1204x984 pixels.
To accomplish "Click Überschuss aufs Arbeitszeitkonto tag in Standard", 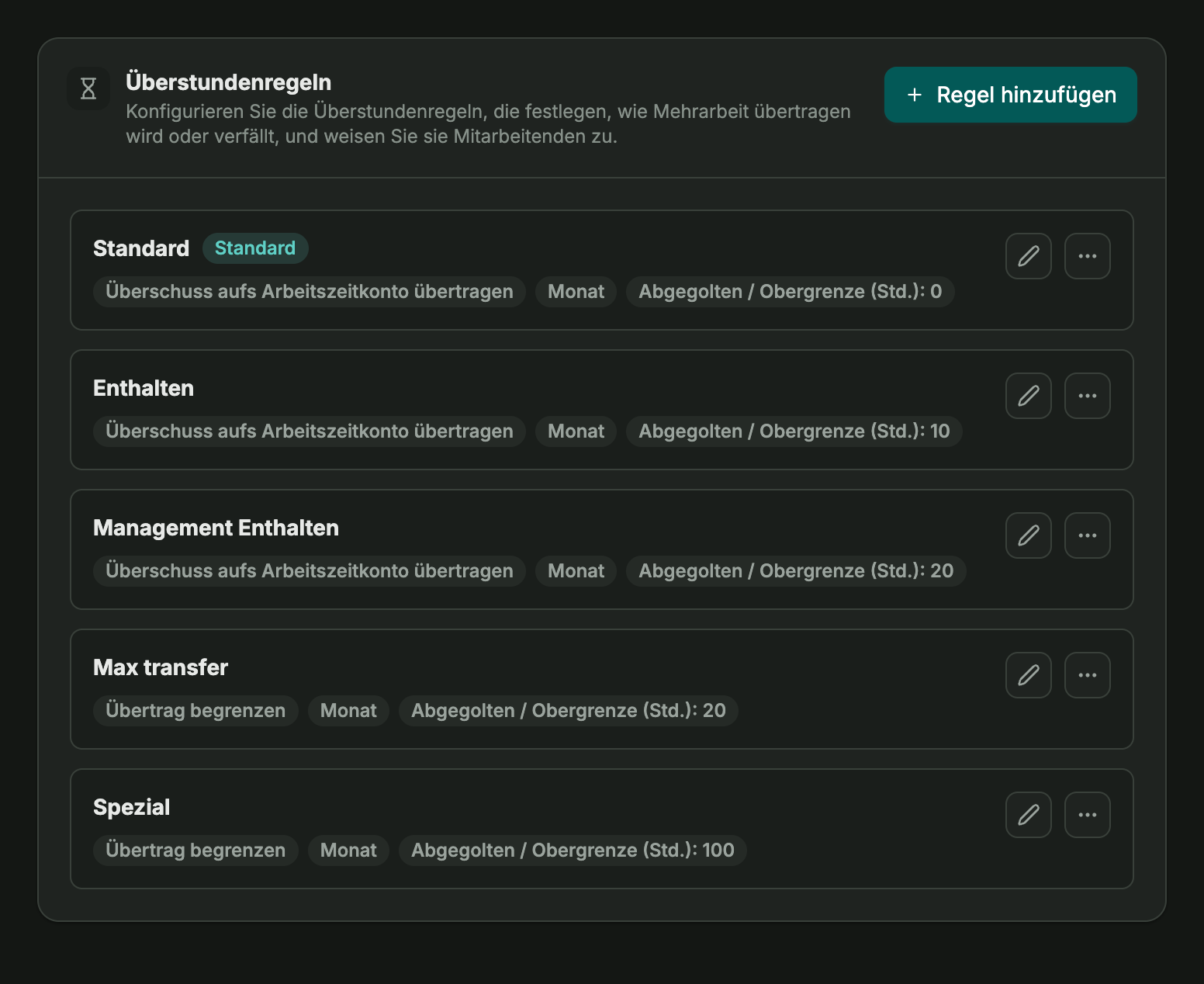I will click(x=310, y=292).
